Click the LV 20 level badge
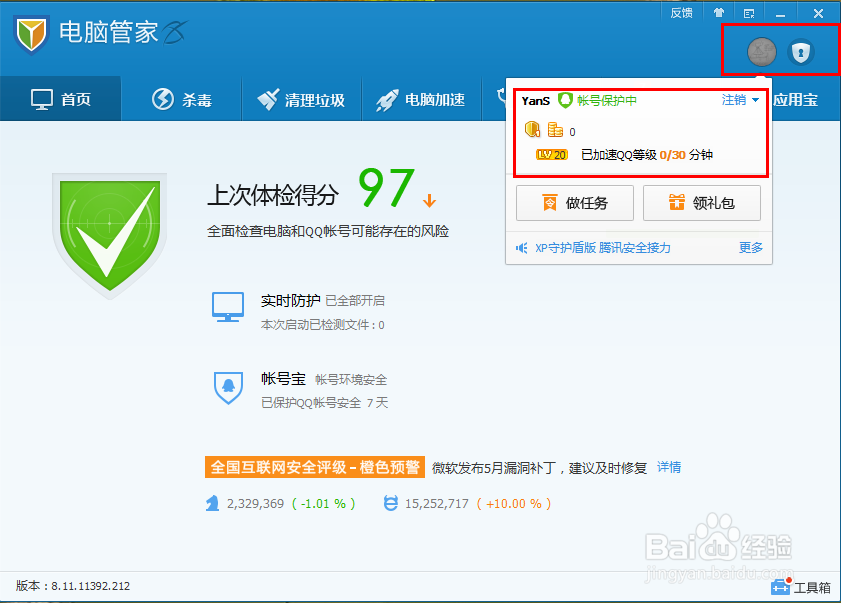 [552, 155]
